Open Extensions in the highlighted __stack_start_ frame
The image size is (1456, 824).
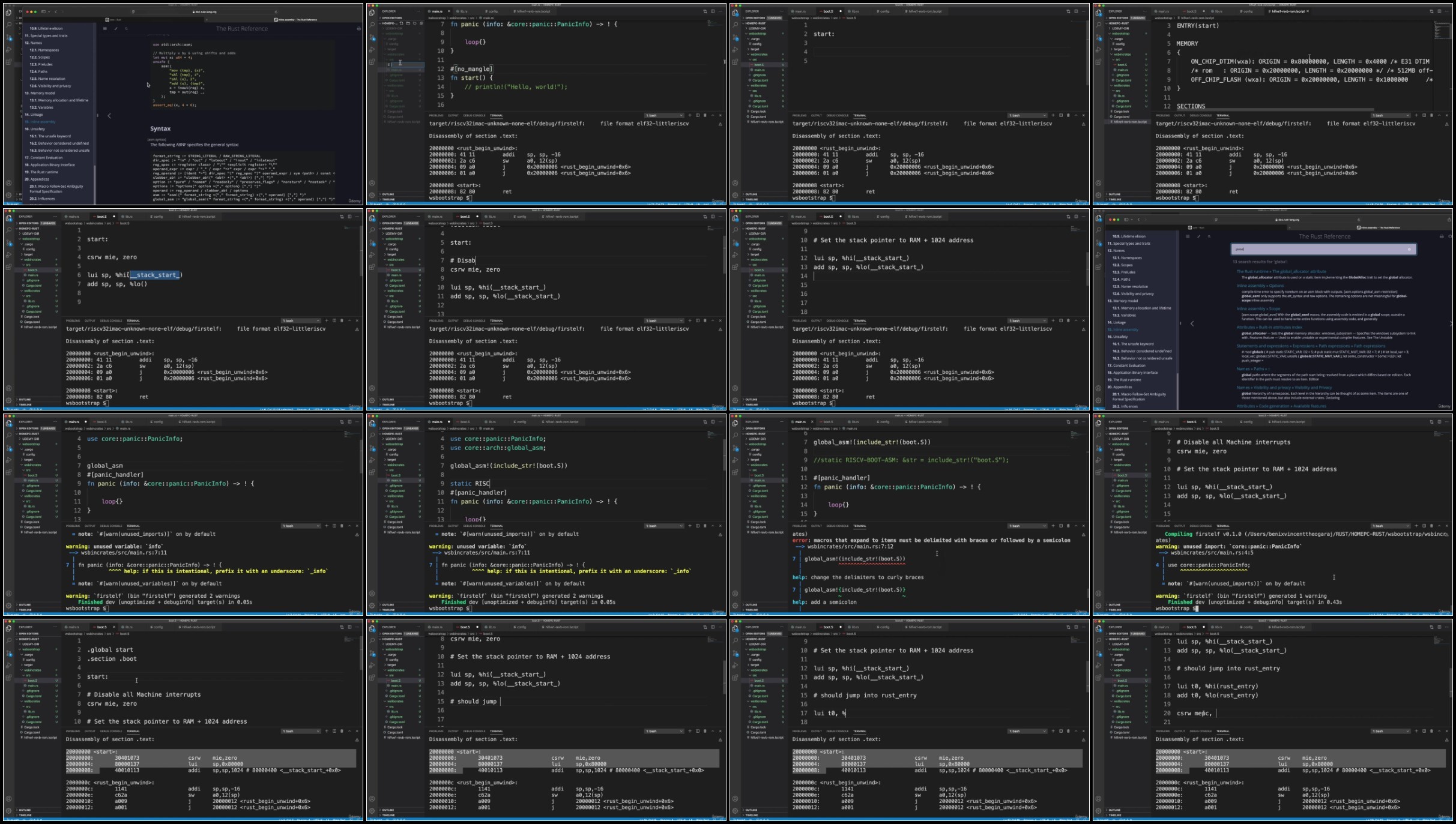9,267
